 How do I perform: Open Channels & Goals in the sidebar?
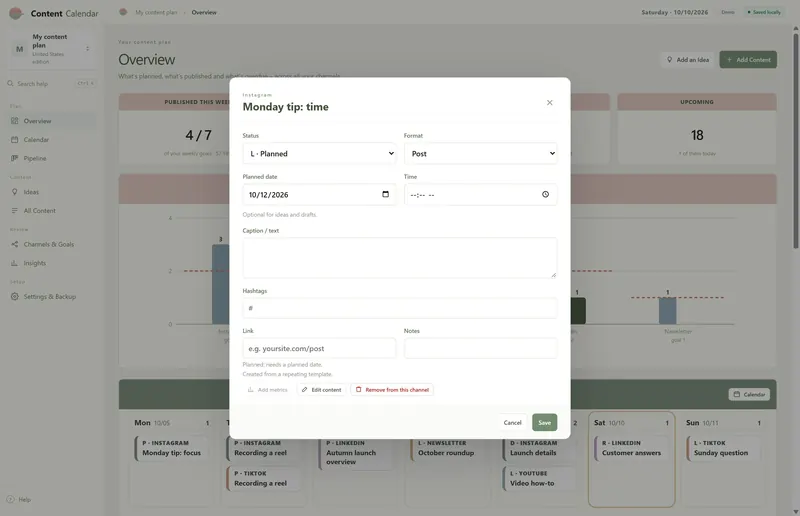(x=52, y=244)
